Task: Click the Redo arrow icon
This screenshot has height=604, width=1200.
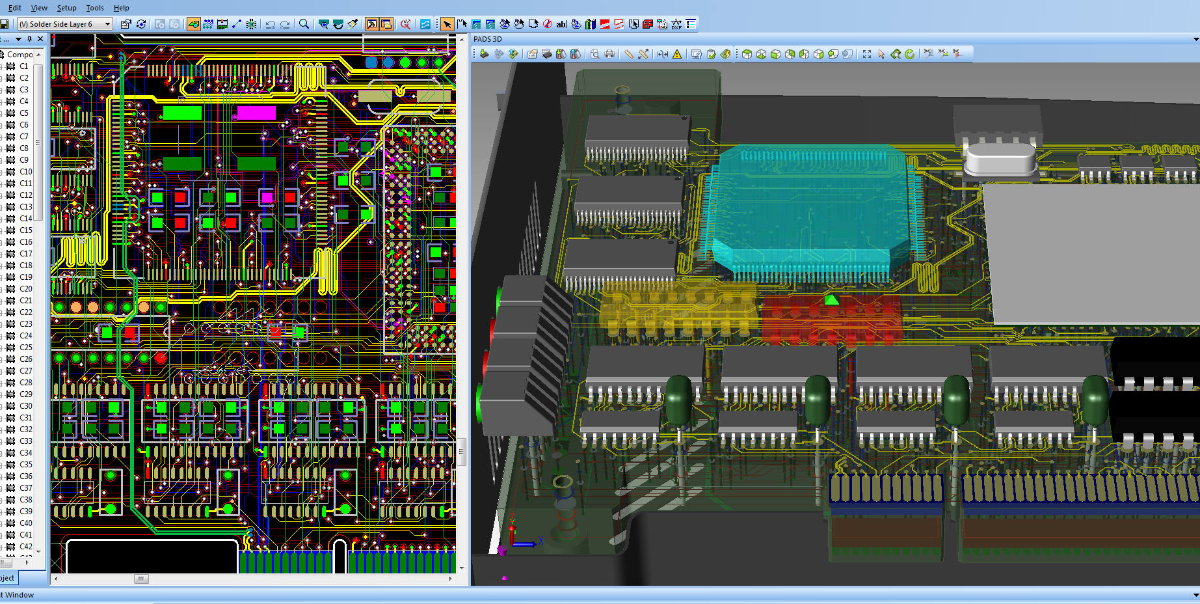Action: click(284, 23)
